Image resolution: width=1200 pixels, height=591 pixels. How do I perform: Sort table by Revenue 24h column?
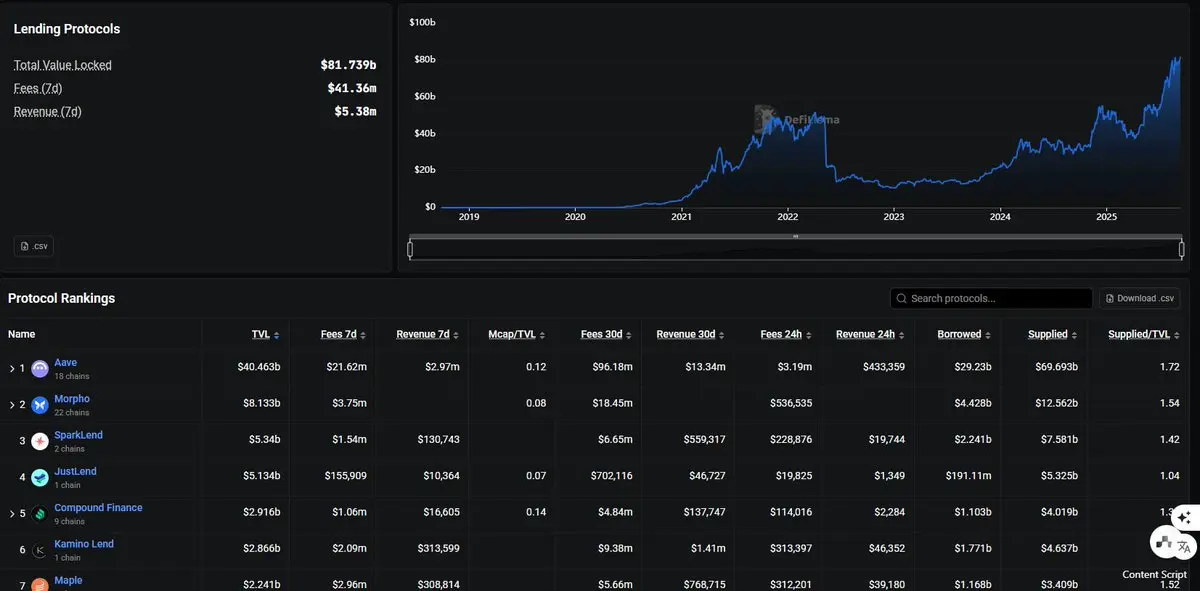pyautogui.click(x=871, y=334)
